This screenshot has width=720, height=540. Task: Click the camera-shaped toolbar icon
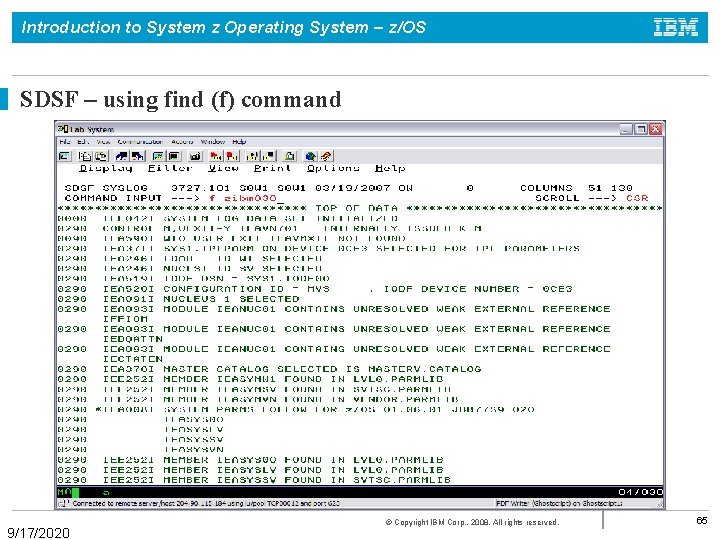tap(195, 156)
